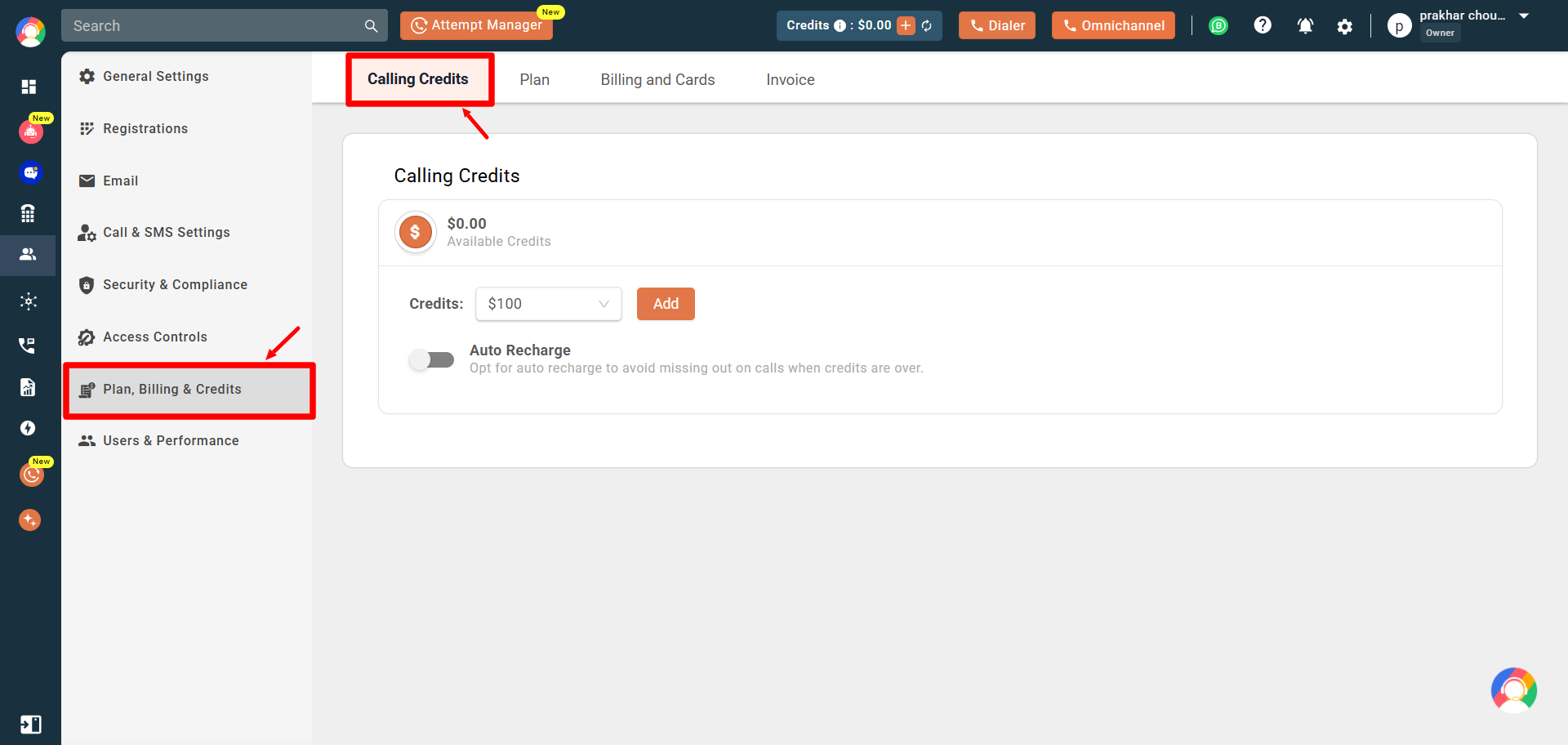1568x745 pixels.
Task: Open the Omnichannel button
Action: [x=1113, y=25]
